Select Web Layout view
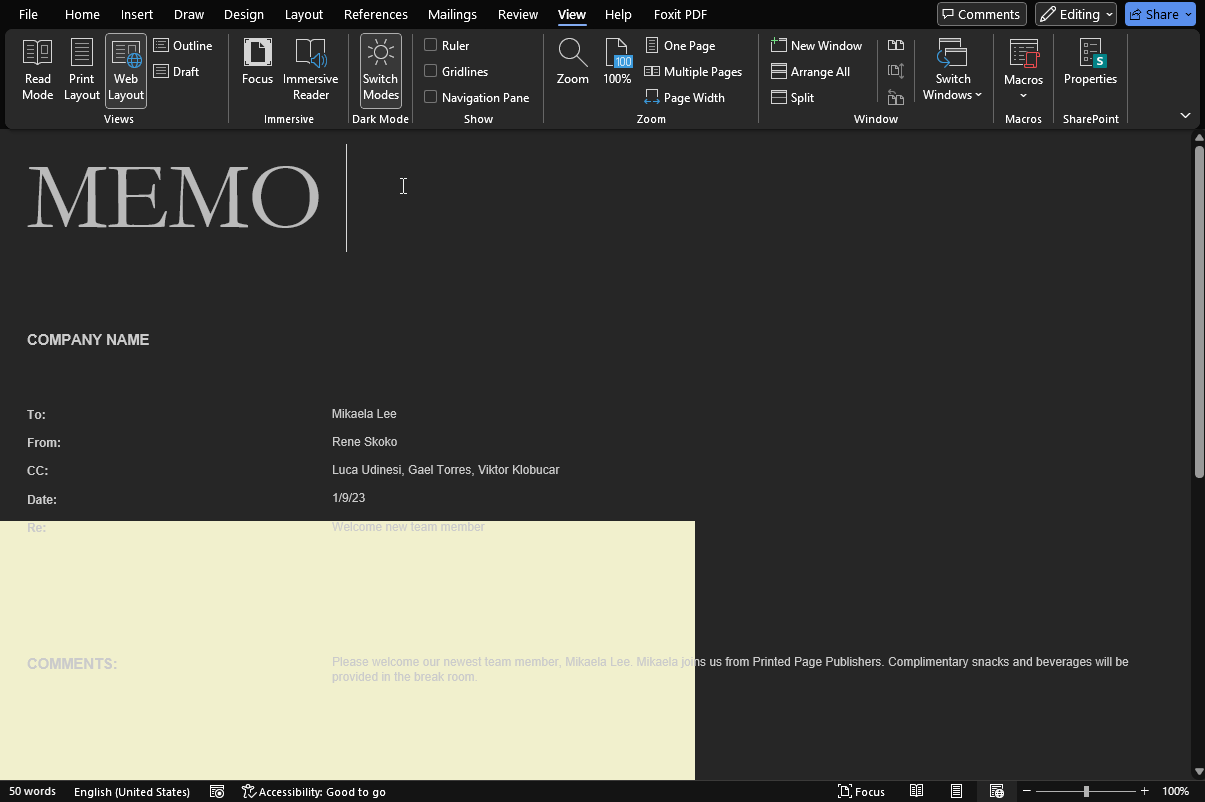 [126, 70]
